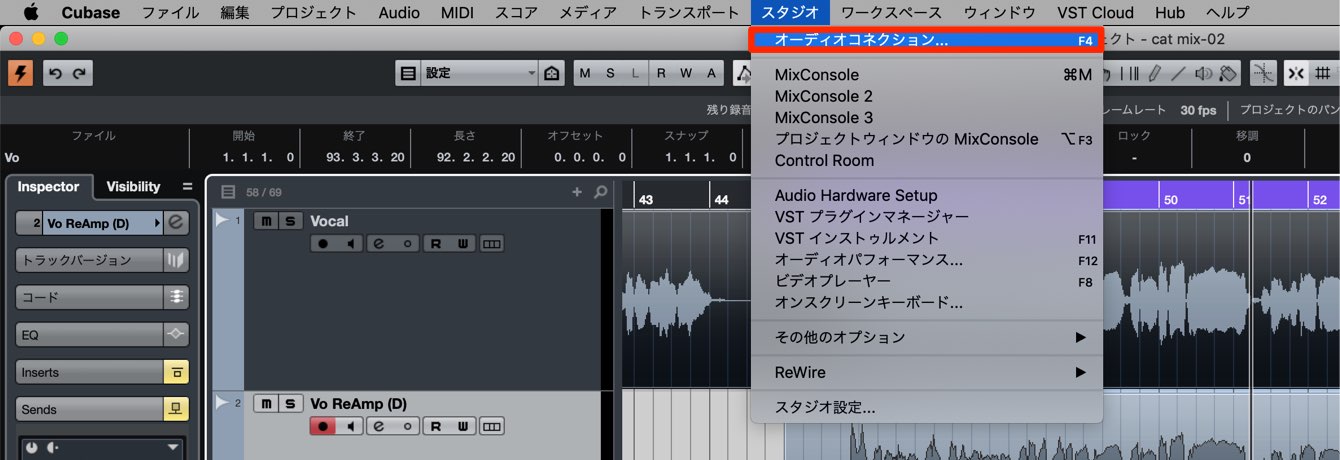Click bar 50 on the timeline ruler
The height and width of the screenshot is (460, 1340).
1171,200
